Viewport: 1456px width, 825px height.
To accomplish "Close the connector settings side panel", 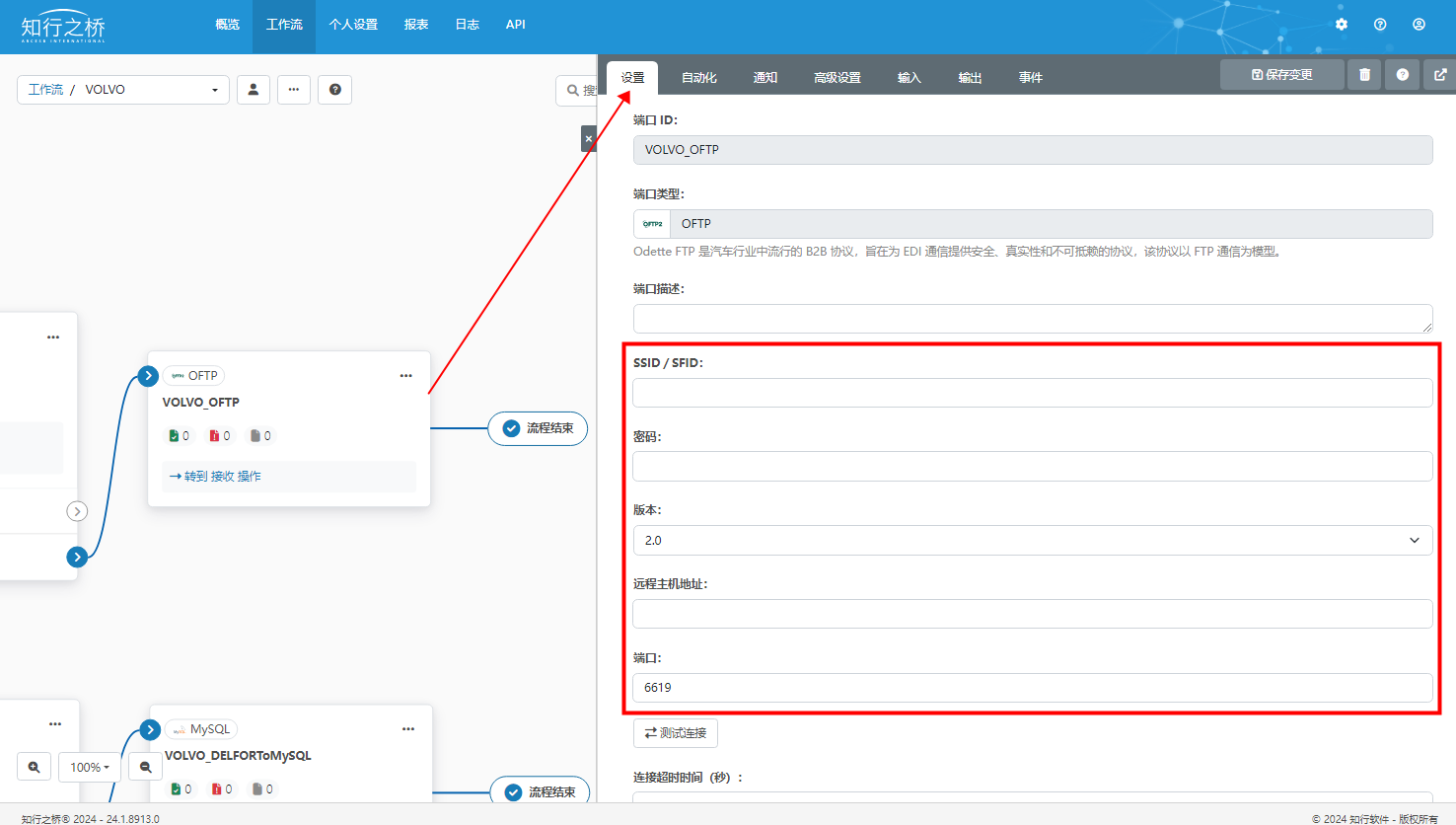I will [589, 139].
